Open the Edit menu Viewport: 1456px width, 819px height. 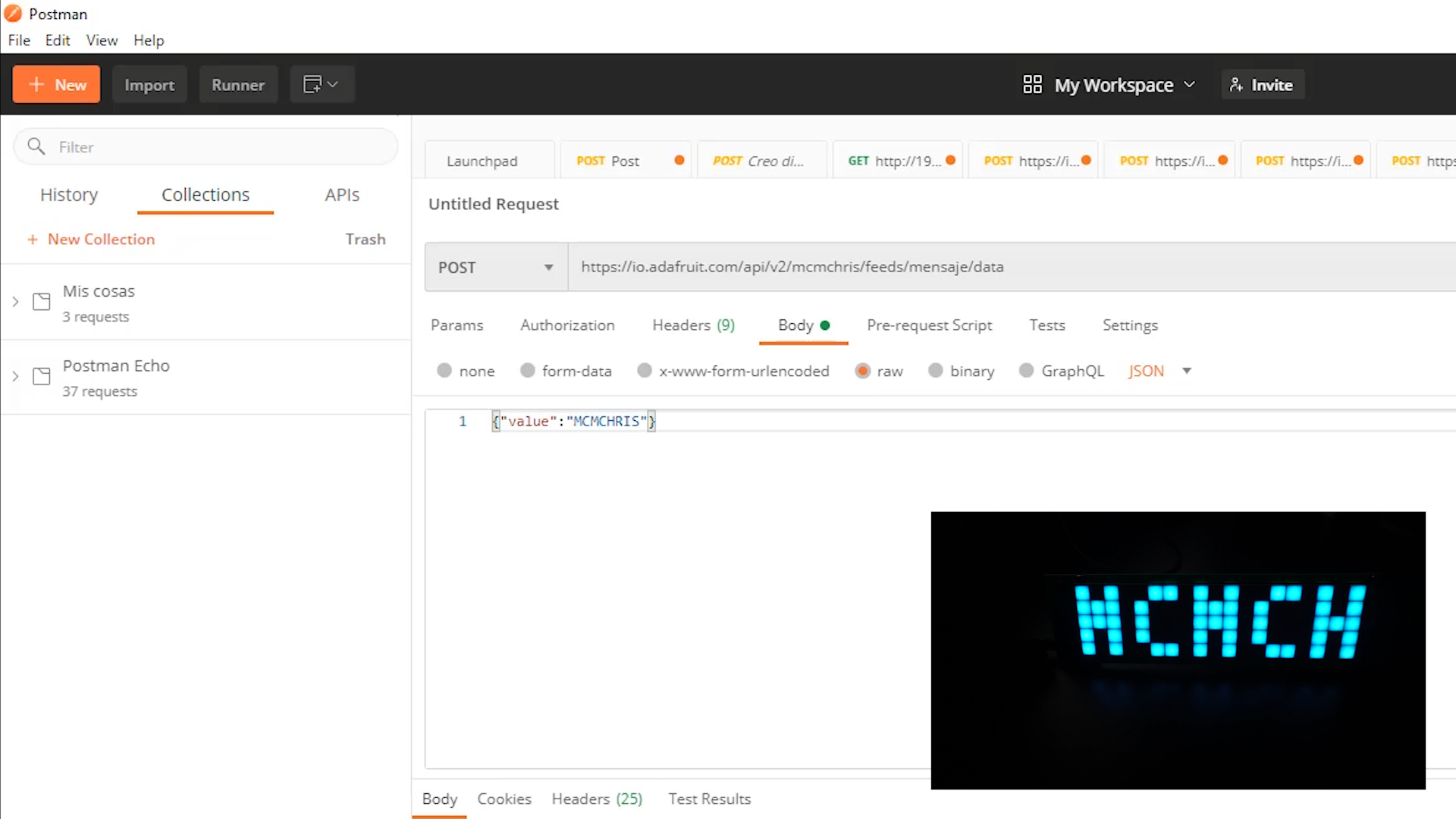coord(58,40)
